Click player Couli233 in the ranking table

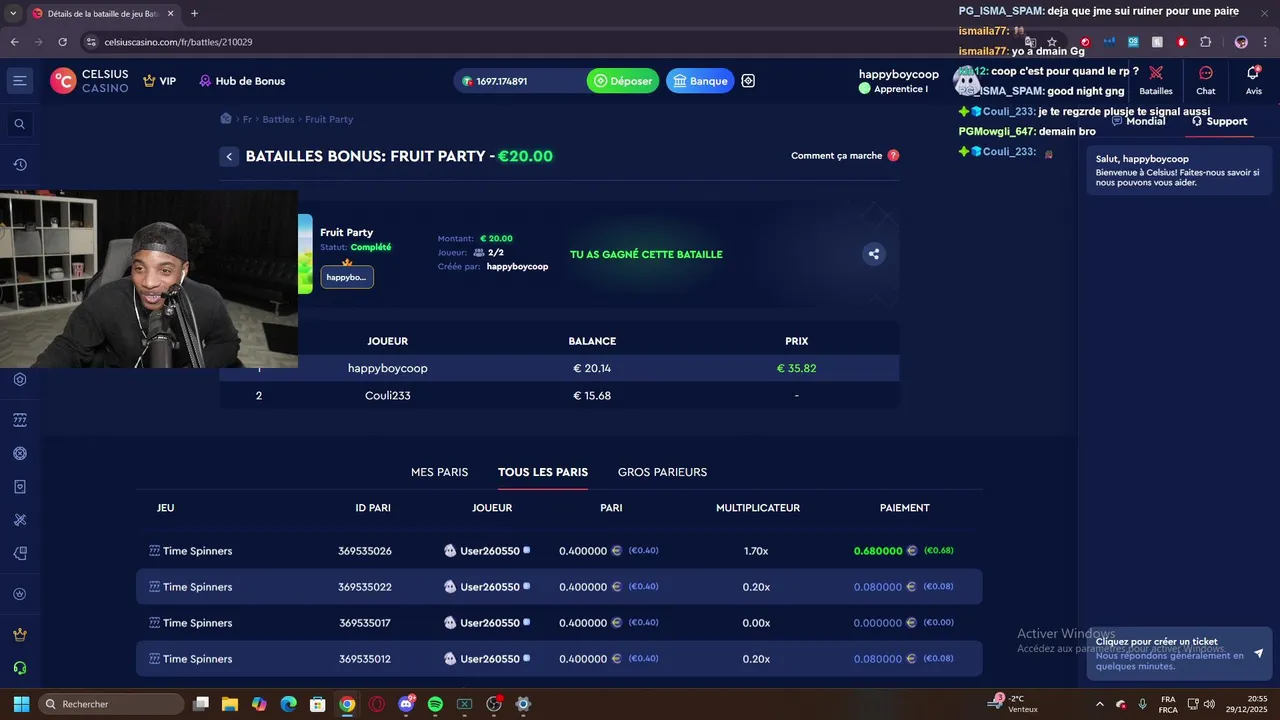388,396
